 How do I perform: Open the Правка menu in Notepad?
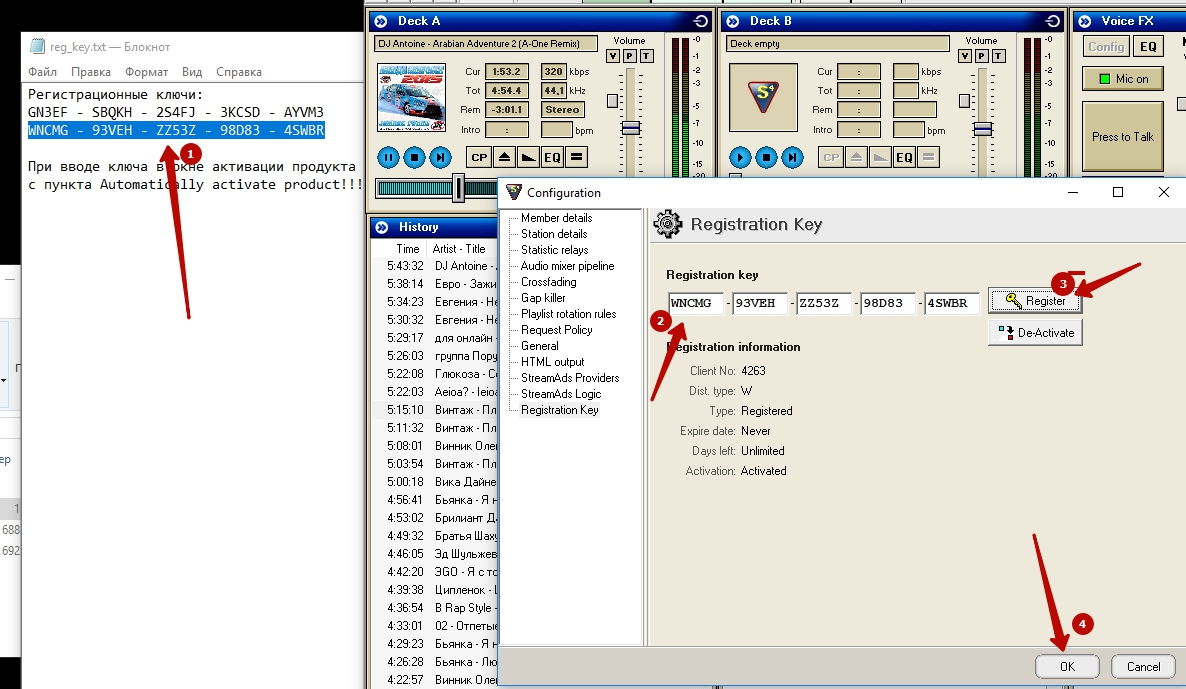(x=91, y=72)
